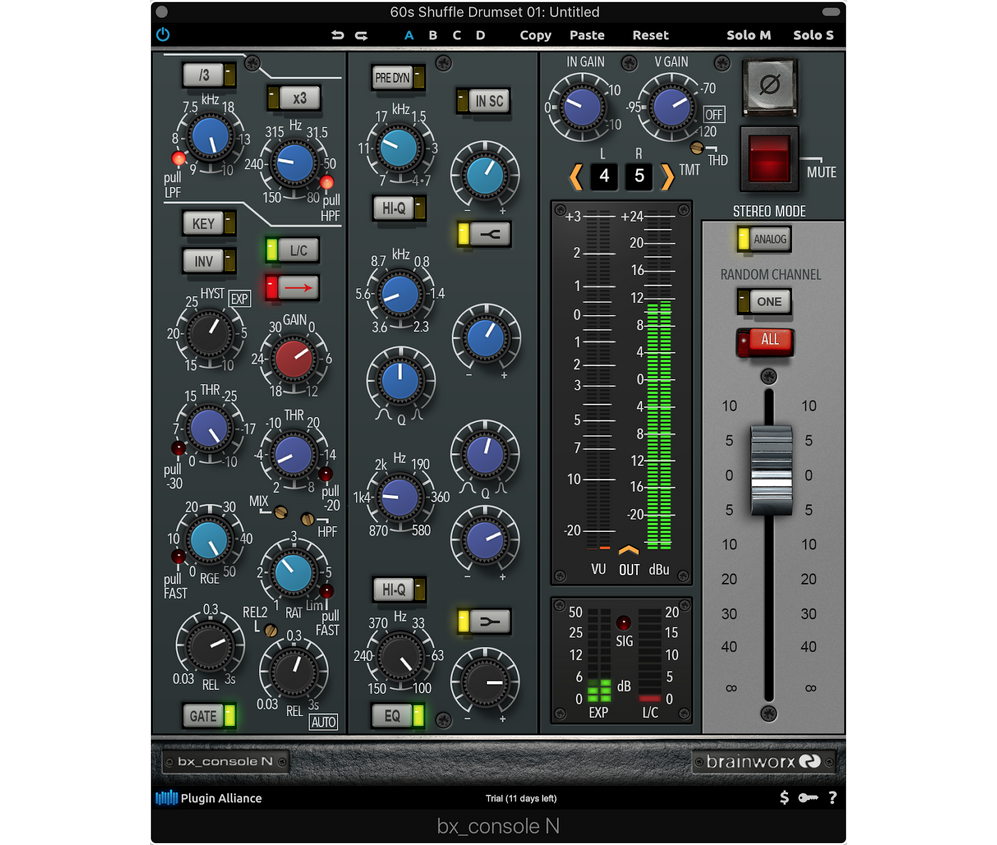The height and width of the screenshot is (845, 997).
Task: Step TMT channel up with right arrow
Action: click(667, 176)
